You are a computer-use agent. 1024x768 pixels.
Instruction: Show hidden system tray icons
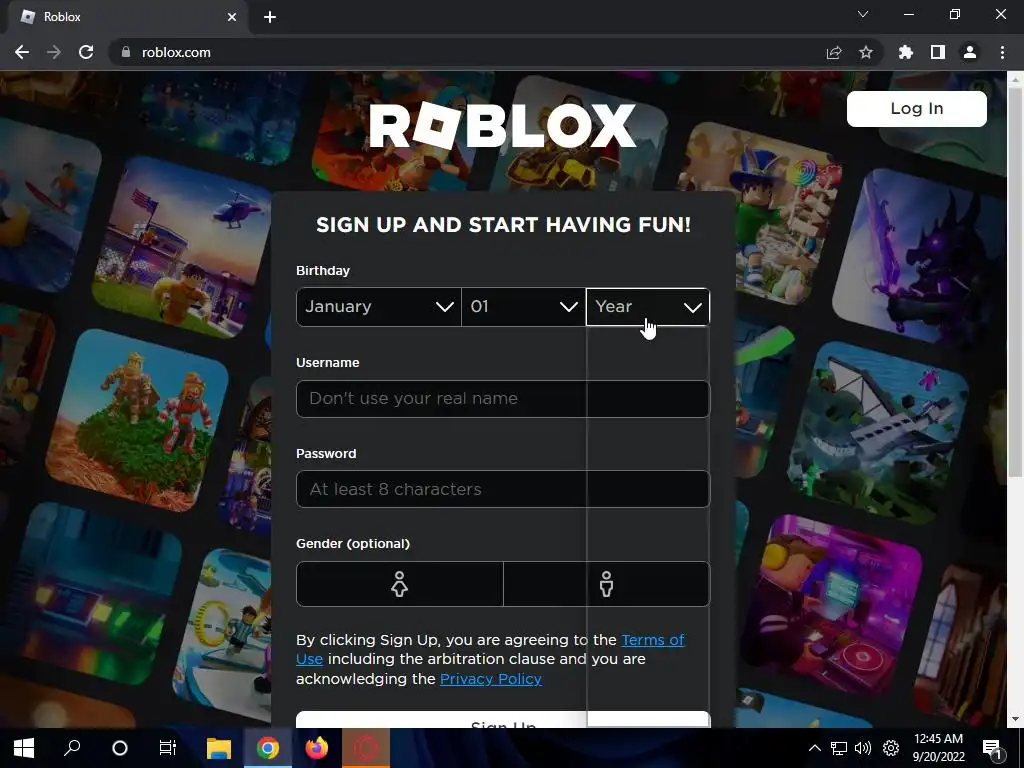(815, 748)
